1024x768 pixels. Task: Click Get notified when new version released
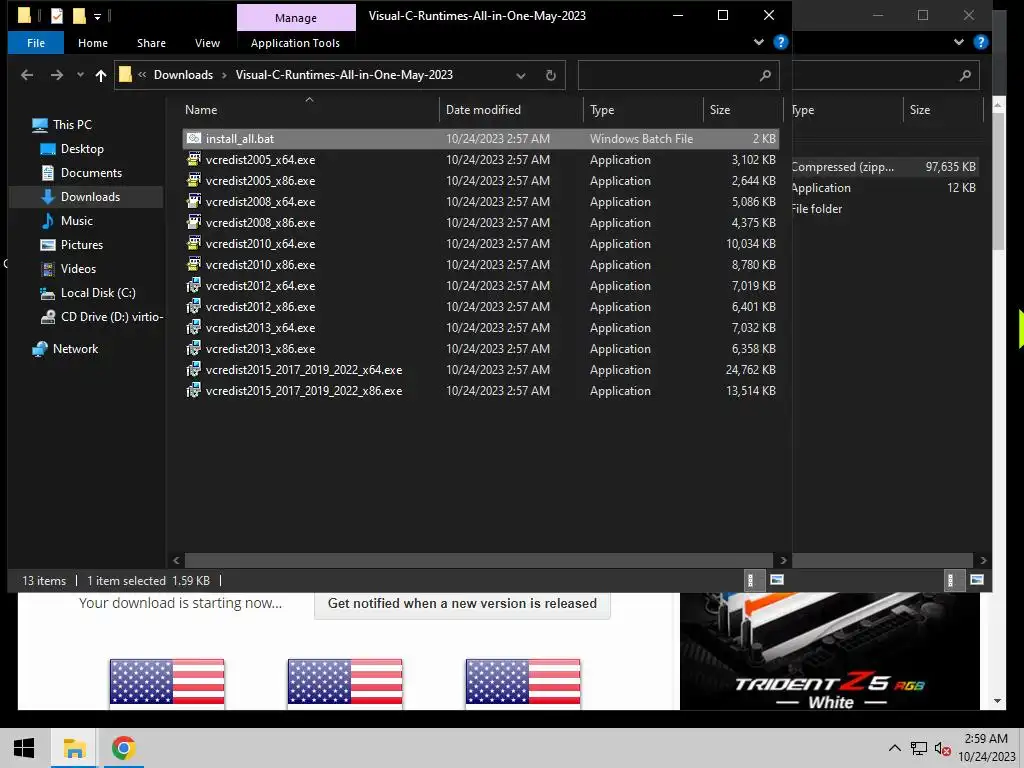462,604
